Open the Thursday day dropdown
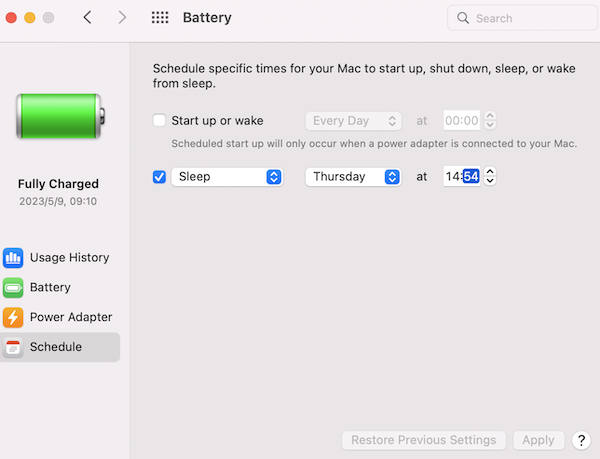Screen dimensions: 600x459 (x=352, y=177)
